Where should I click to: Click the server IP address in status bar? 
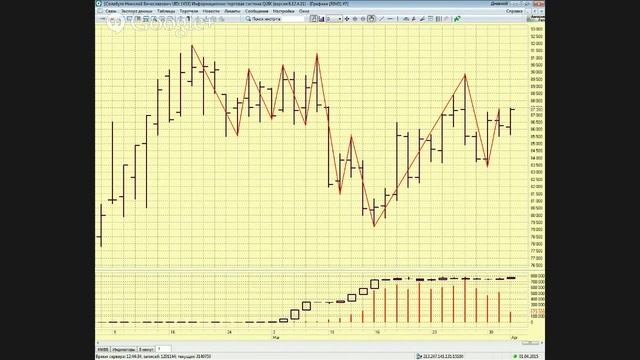point(442,356)
